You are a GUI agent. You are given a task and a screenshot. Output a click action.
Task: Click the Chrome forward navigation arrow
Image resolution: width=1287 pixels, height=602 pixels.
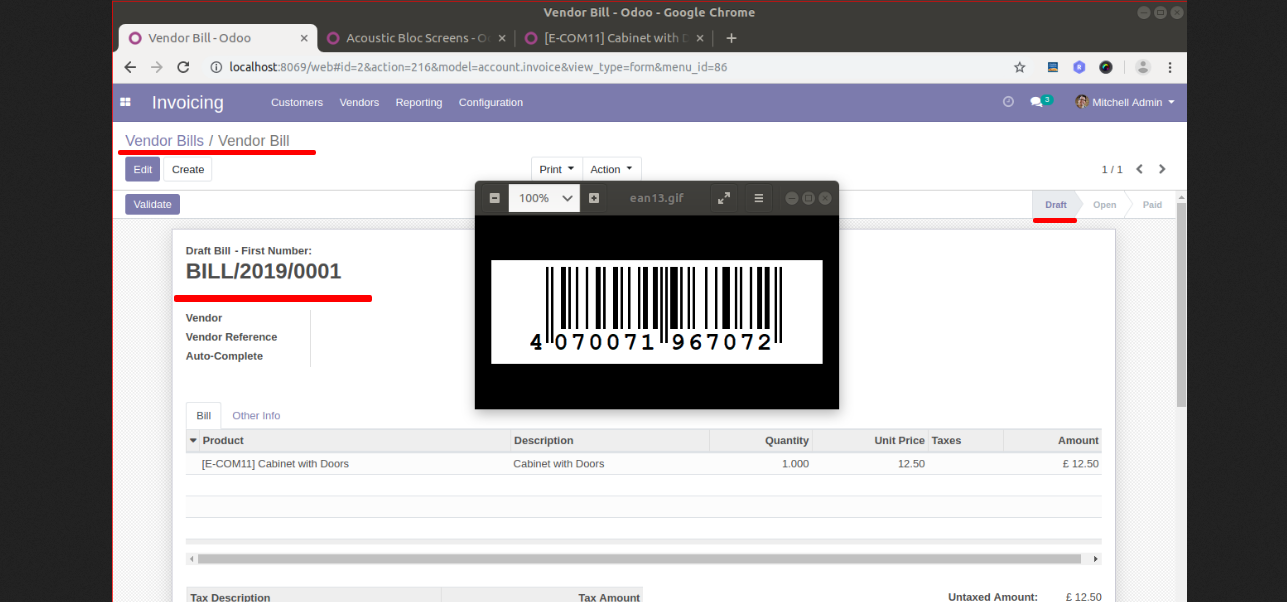click(156, 67)
